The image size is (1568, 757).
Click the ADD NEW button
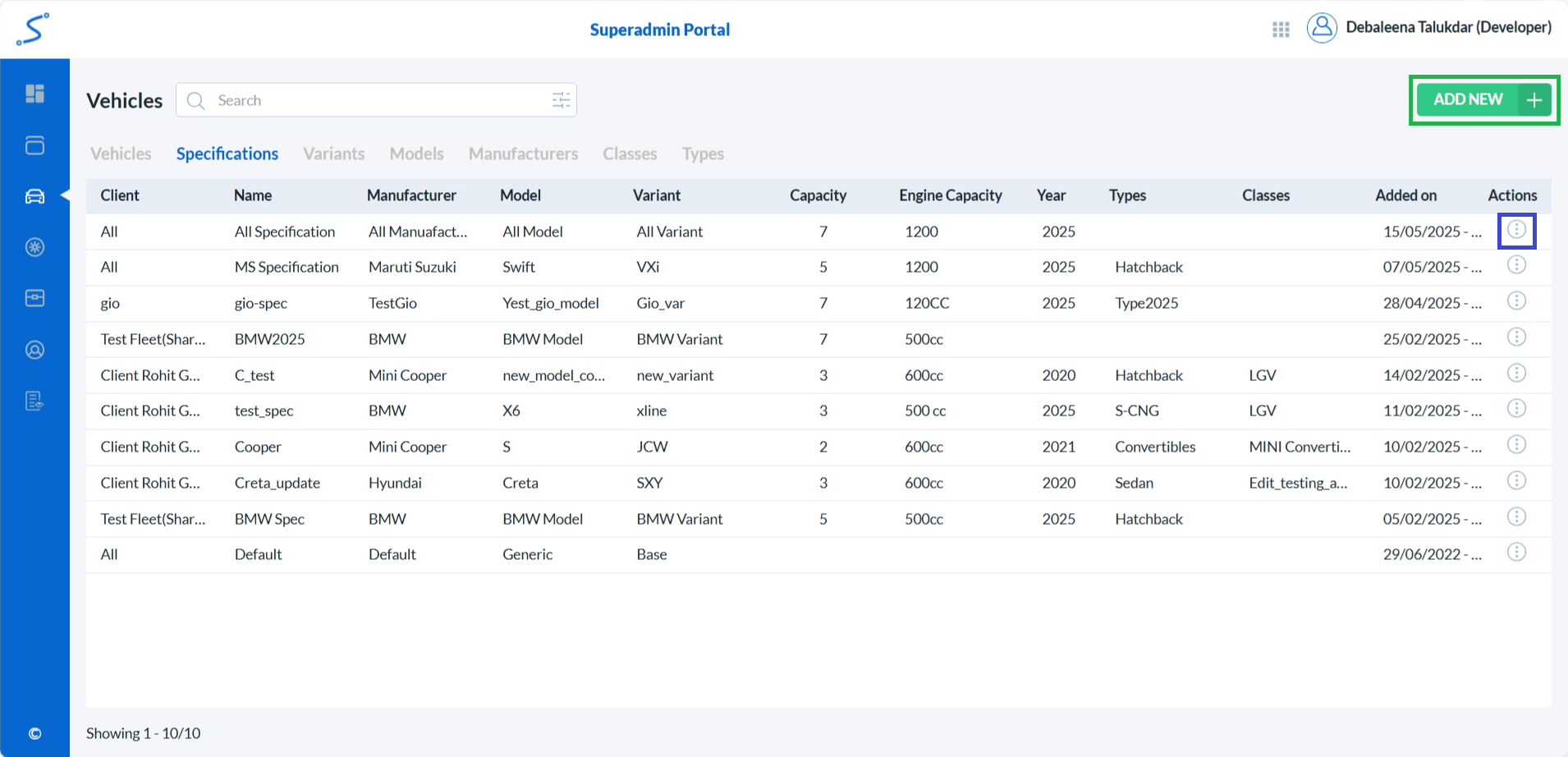1483,100
